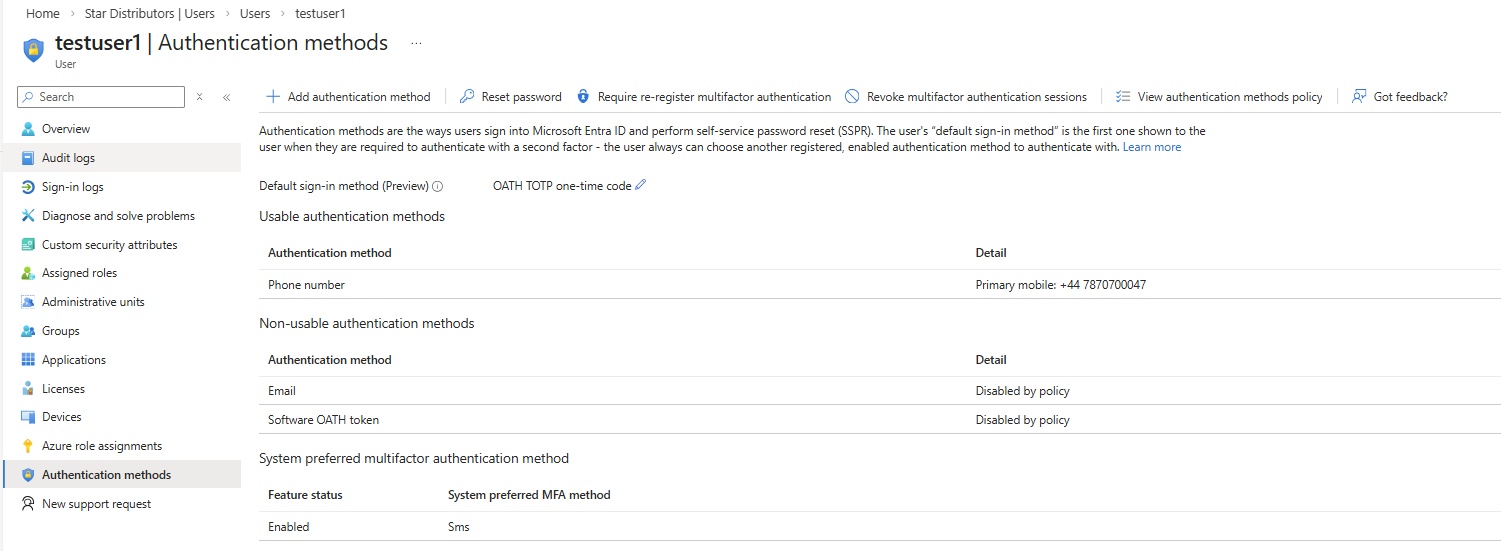Select Audit logs from the sidebar
Screen dimensions: 1501x551
point(68,158)
